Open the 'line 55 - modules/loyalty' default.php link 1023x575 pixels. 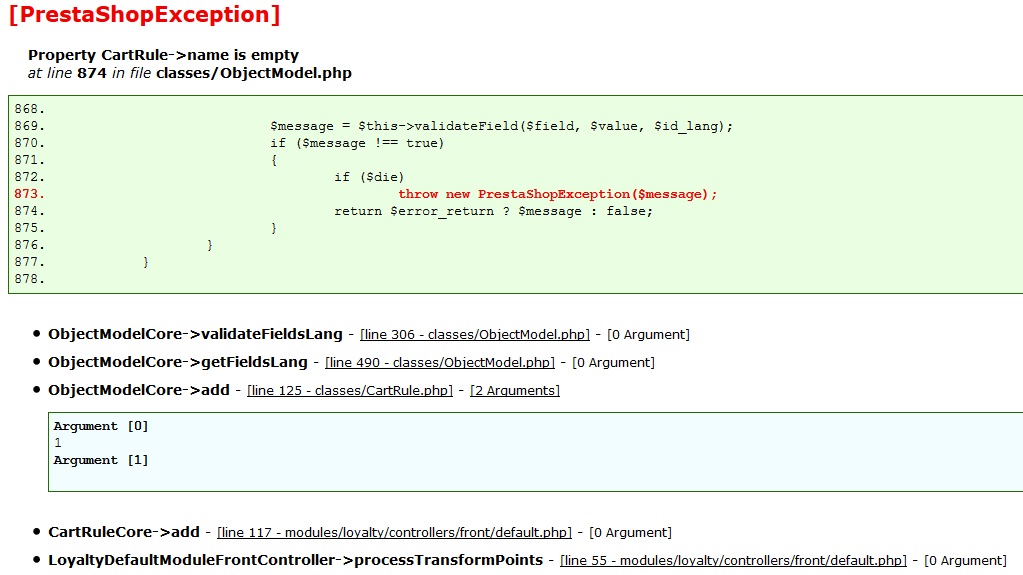point(733,561)
